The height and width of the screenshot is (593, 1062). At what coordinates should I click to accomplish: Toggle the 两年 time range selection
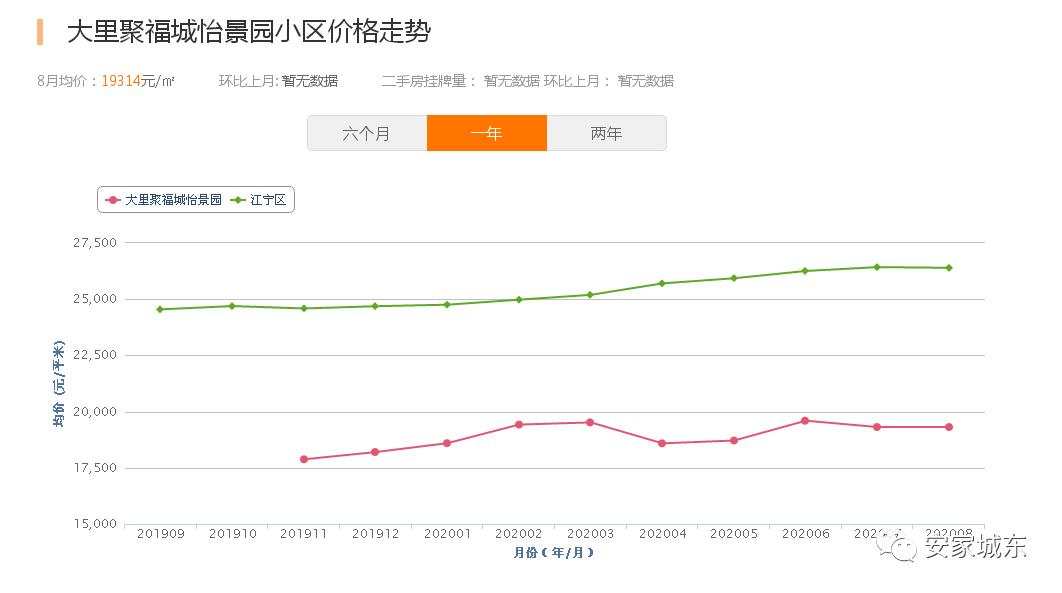607,132
